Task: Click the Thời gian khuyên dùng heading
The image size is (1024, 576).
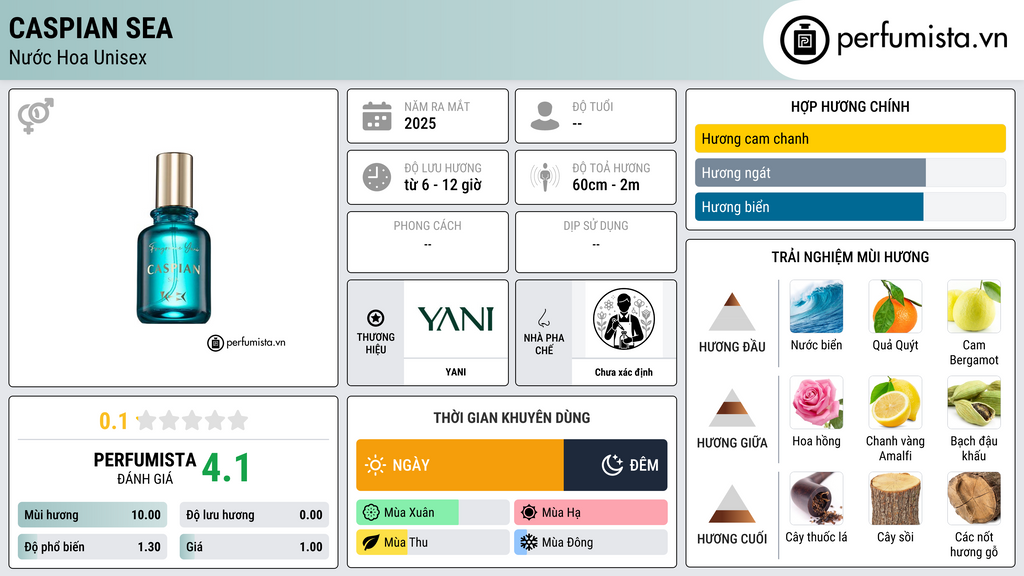Action: 512,418
